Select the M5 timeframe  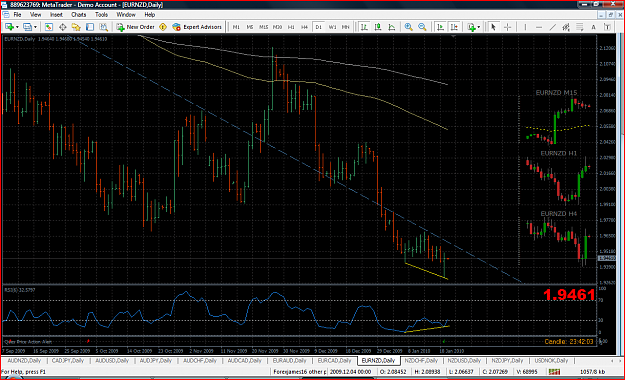[x=250, y=27]
